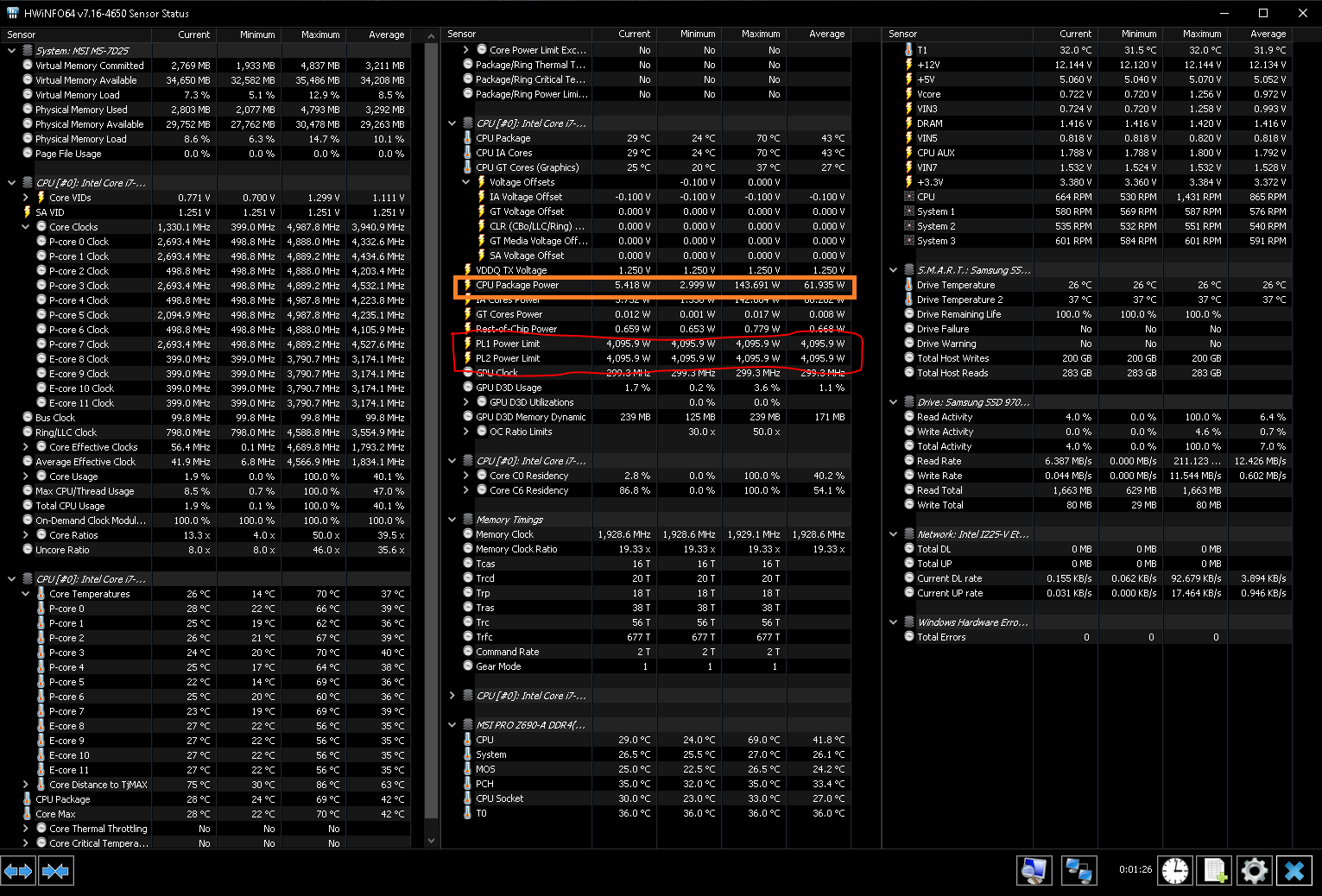
Task: Expand the Core Ratios entry
Action: click(x=26, y=535)
